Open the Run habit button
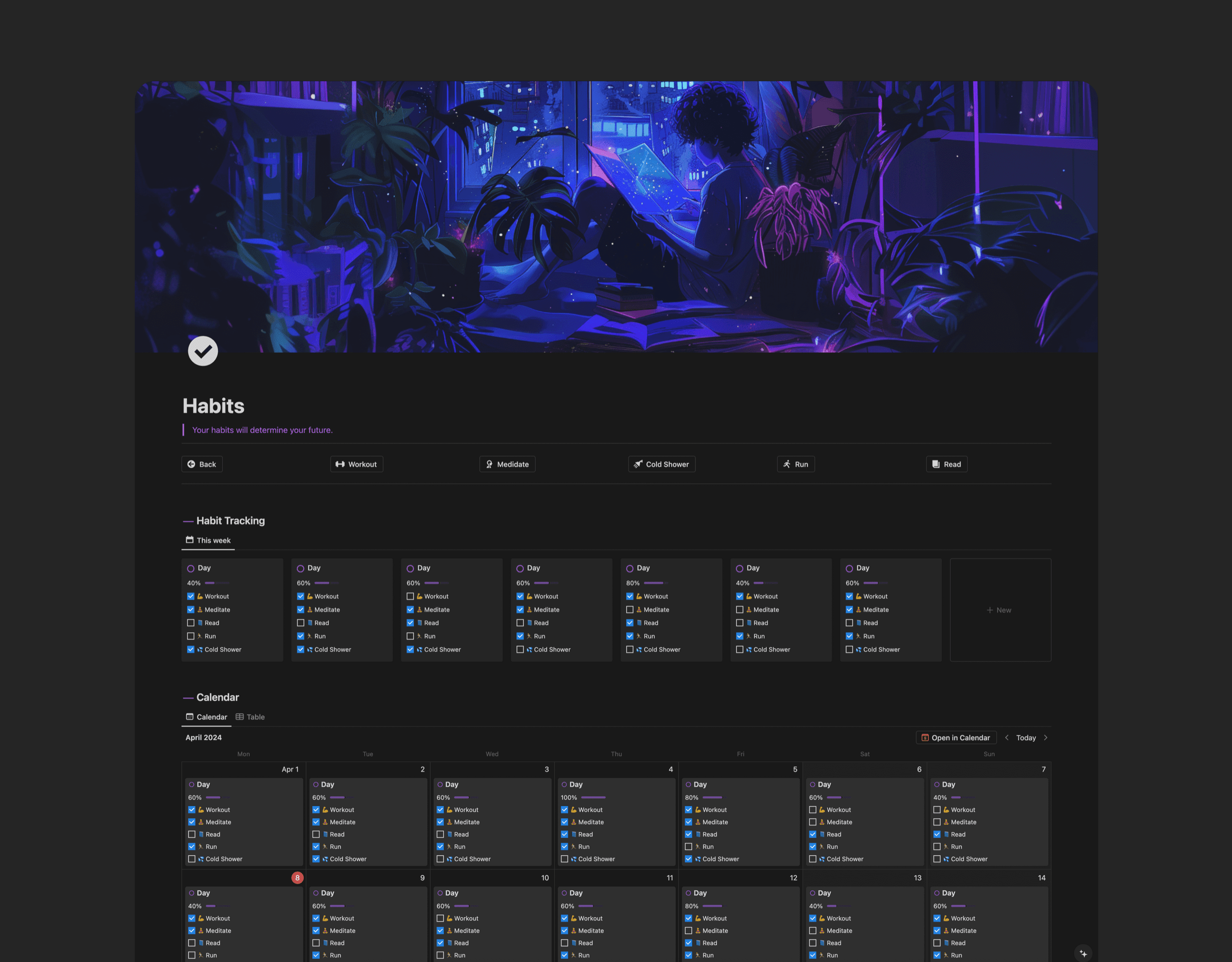 pyautogui.click(x=796, y=464)
